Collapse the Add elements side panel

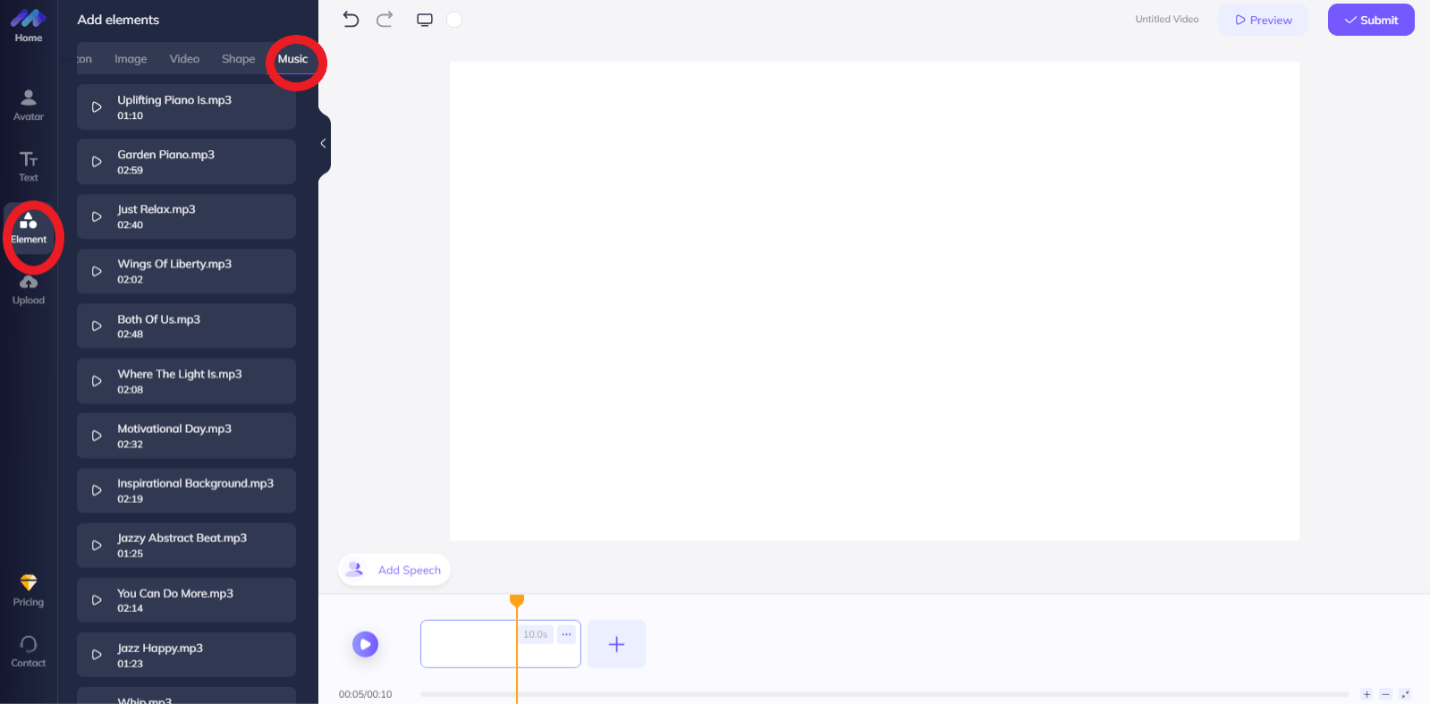(323, 143)
